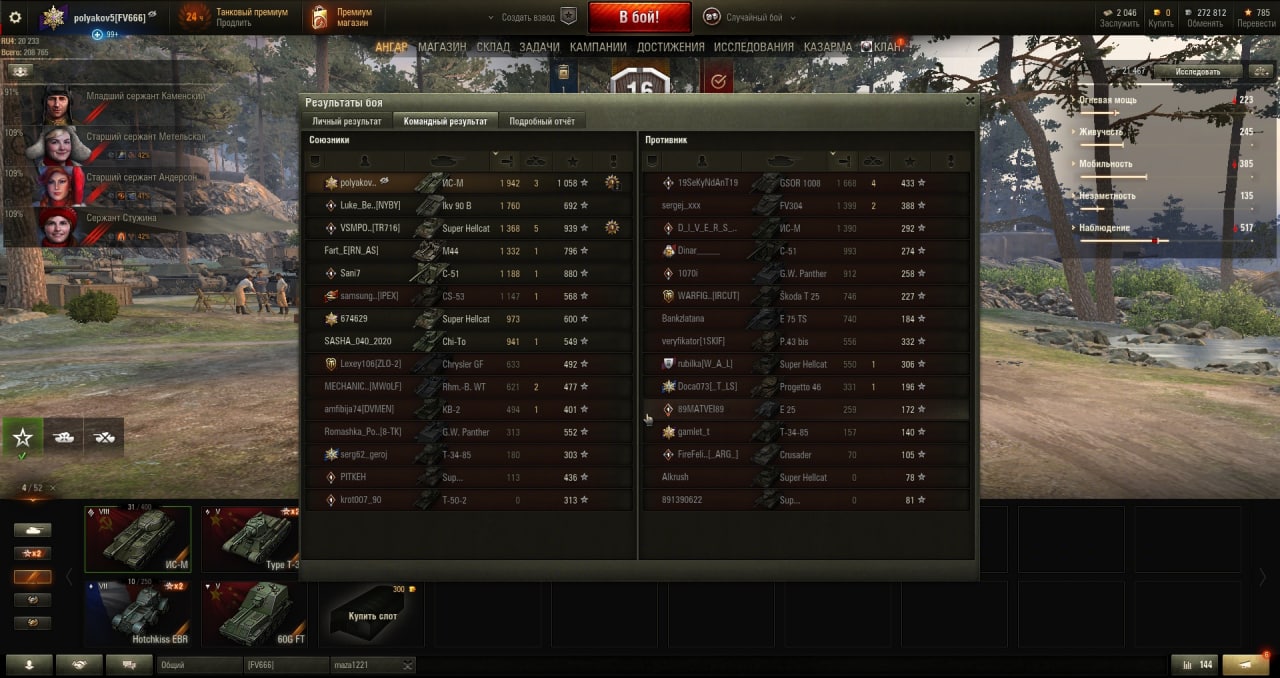The width and height of the screenshot is (1280, 678).
Task: Open the chat channels button
Action: (x=128, y=664)
